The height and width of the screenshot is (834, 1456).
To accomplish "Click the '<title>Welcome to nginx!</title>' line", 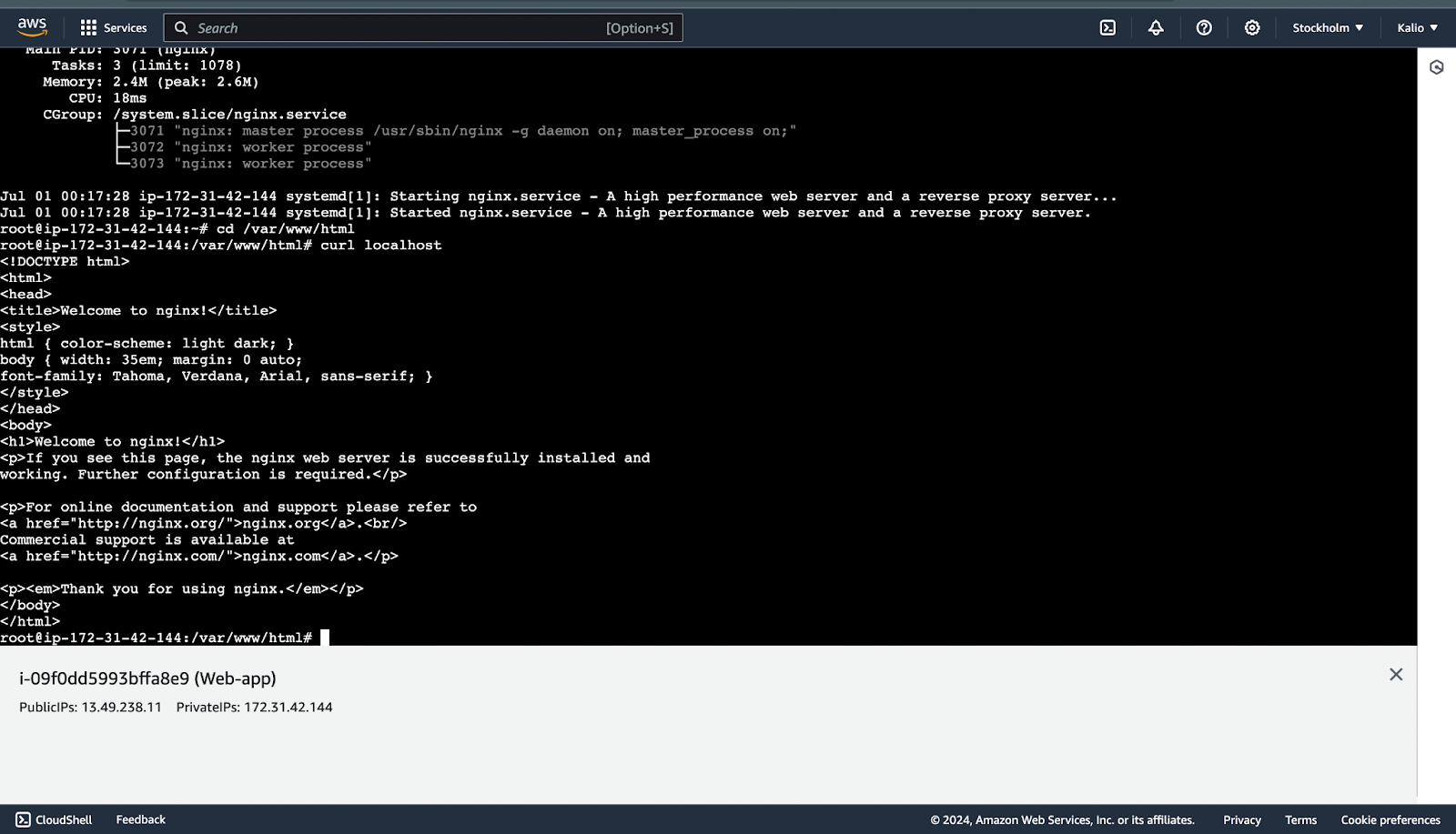I will [138, 310].
